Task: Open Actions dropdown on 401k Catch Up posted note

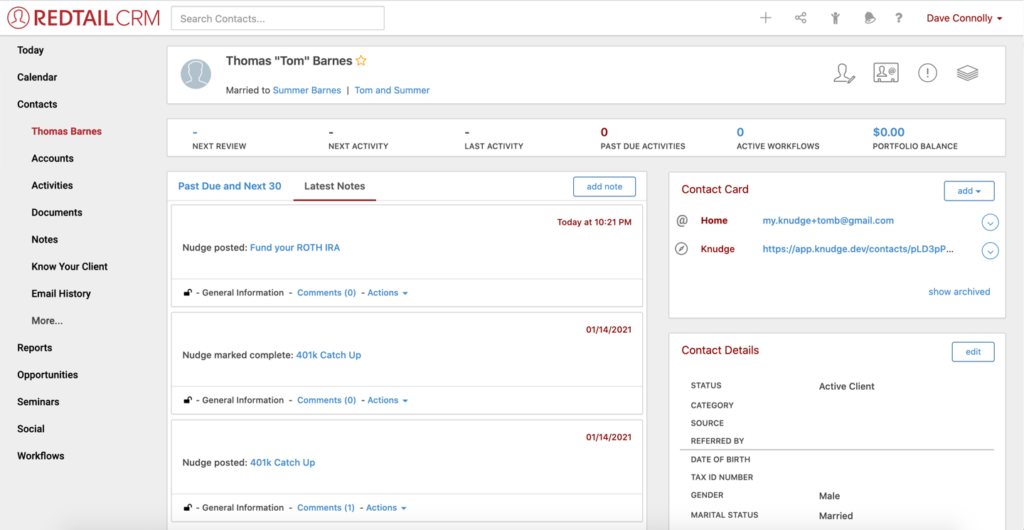Action: pyautogui.click(x=386, y=507)
